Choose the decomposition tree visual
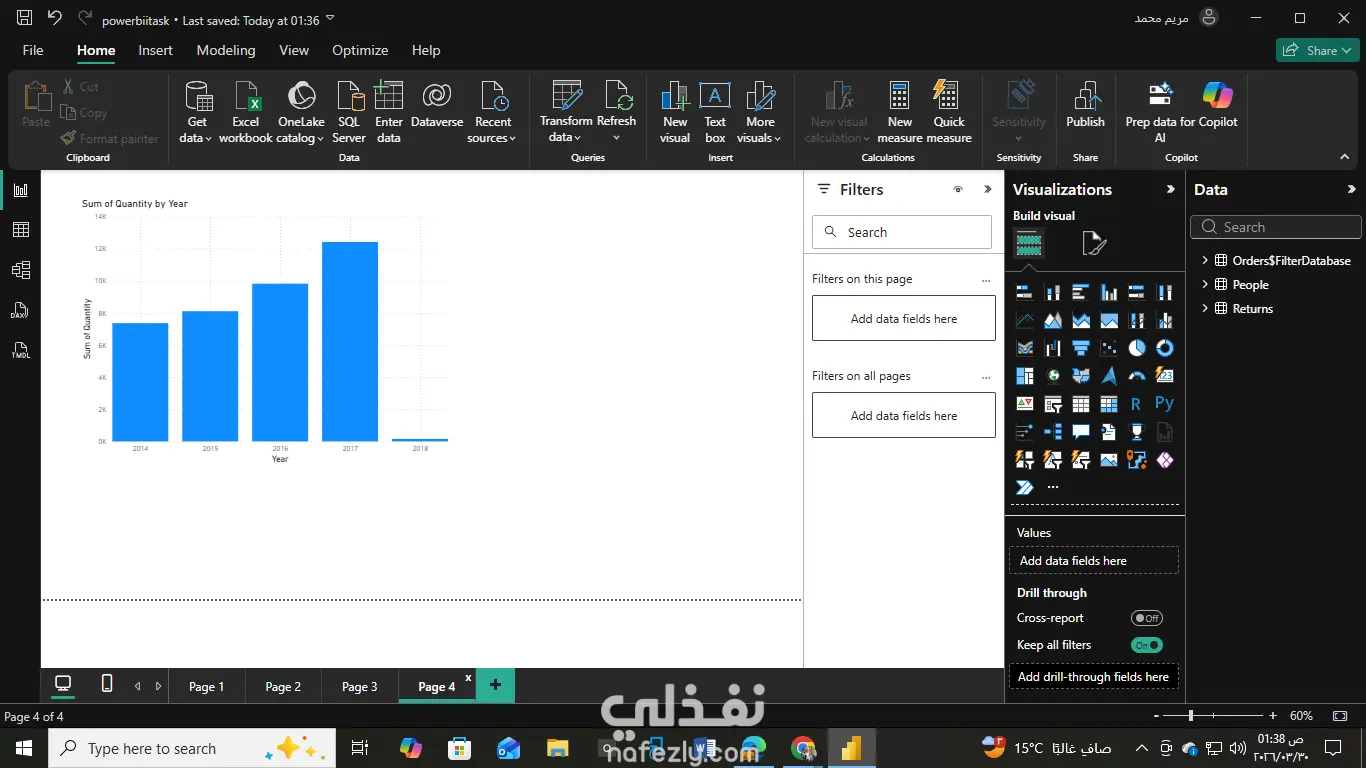This screenshot has height=768, width=1366. point(1053,432)
